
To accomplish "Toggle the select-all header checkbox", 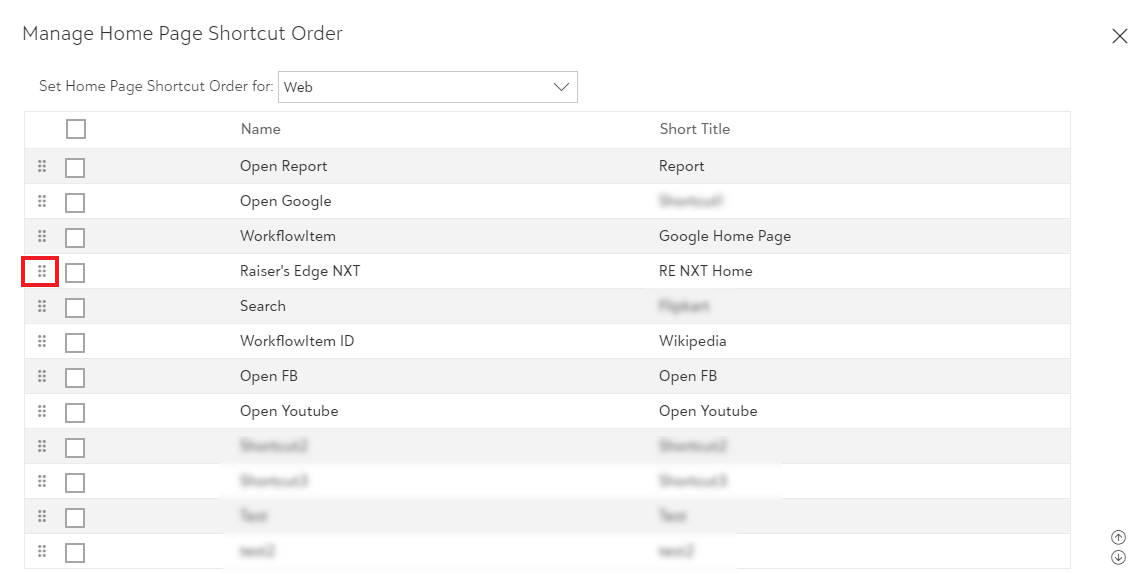I will (x=76, y=129).
